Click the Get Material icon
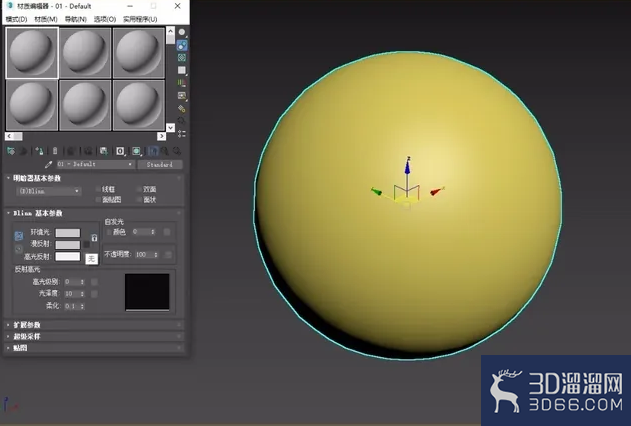This screenshot has width=631, height=426. tap(11, 151)
